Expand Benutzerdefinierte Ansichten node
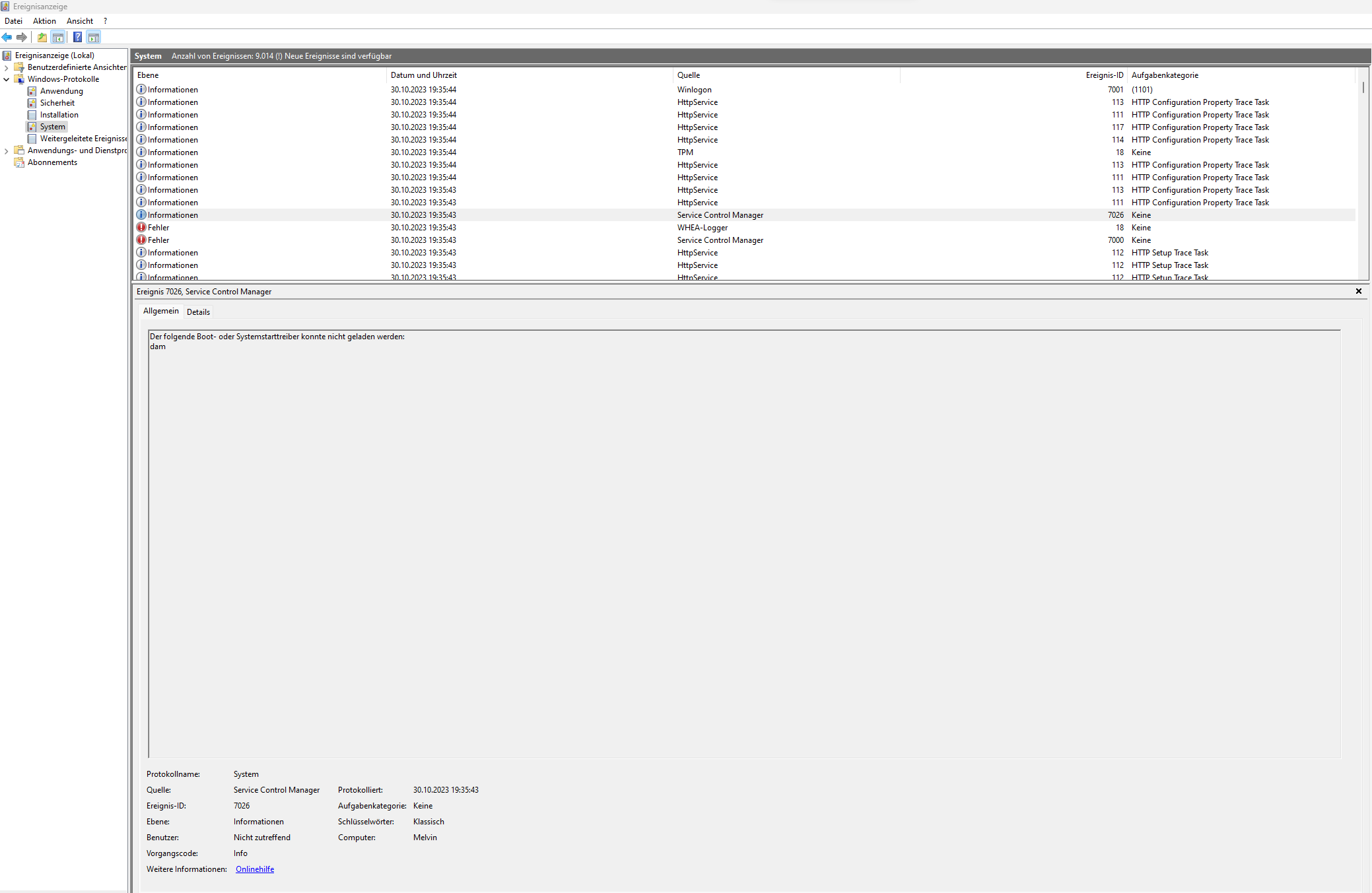1372x893 pixels. (x=7, y=67)
